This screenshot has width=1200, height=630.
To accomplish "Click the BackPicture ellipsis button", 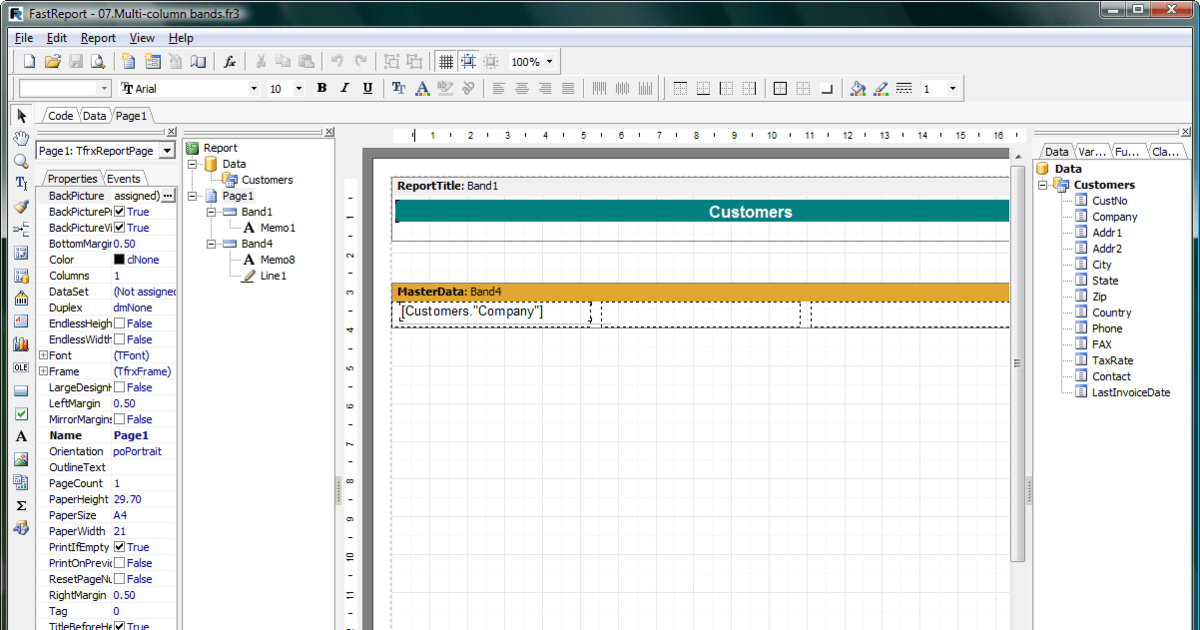I will 168,196.
